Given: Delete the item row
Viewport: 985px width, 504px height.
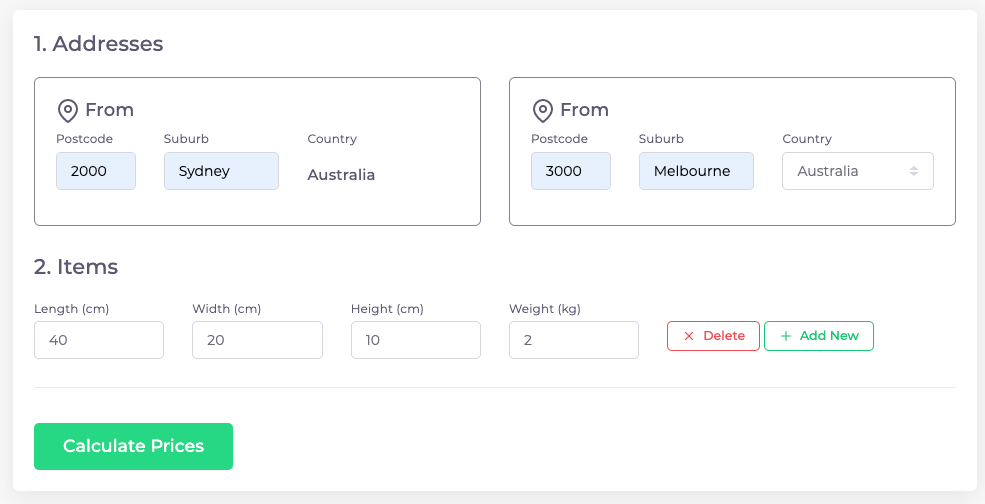Looking at the screenshot, I should click(x=714, y=336).
